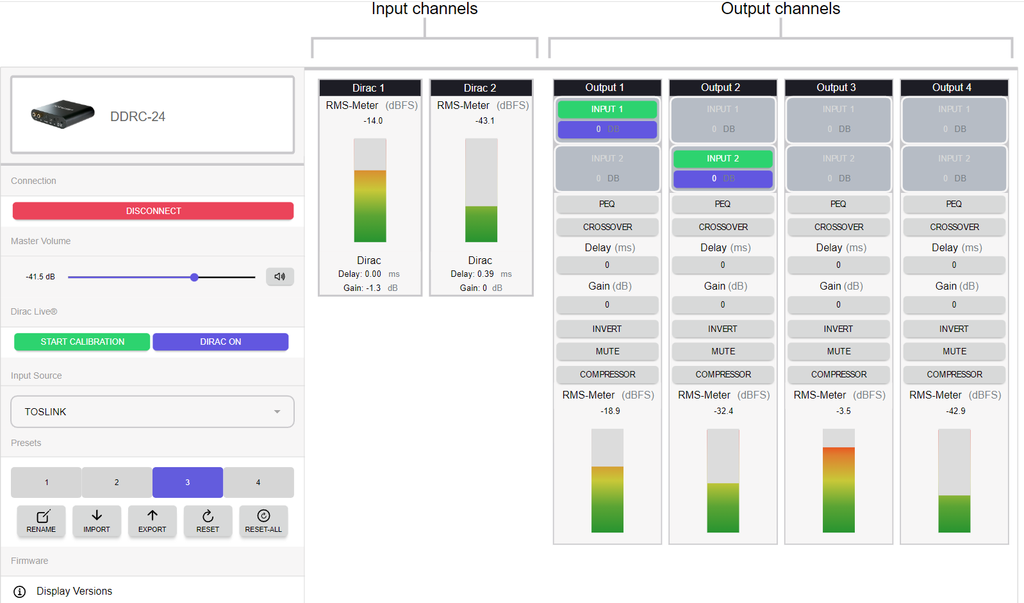
Task: Open the TOSLINK input source dropdown
Action: point(152,412)
